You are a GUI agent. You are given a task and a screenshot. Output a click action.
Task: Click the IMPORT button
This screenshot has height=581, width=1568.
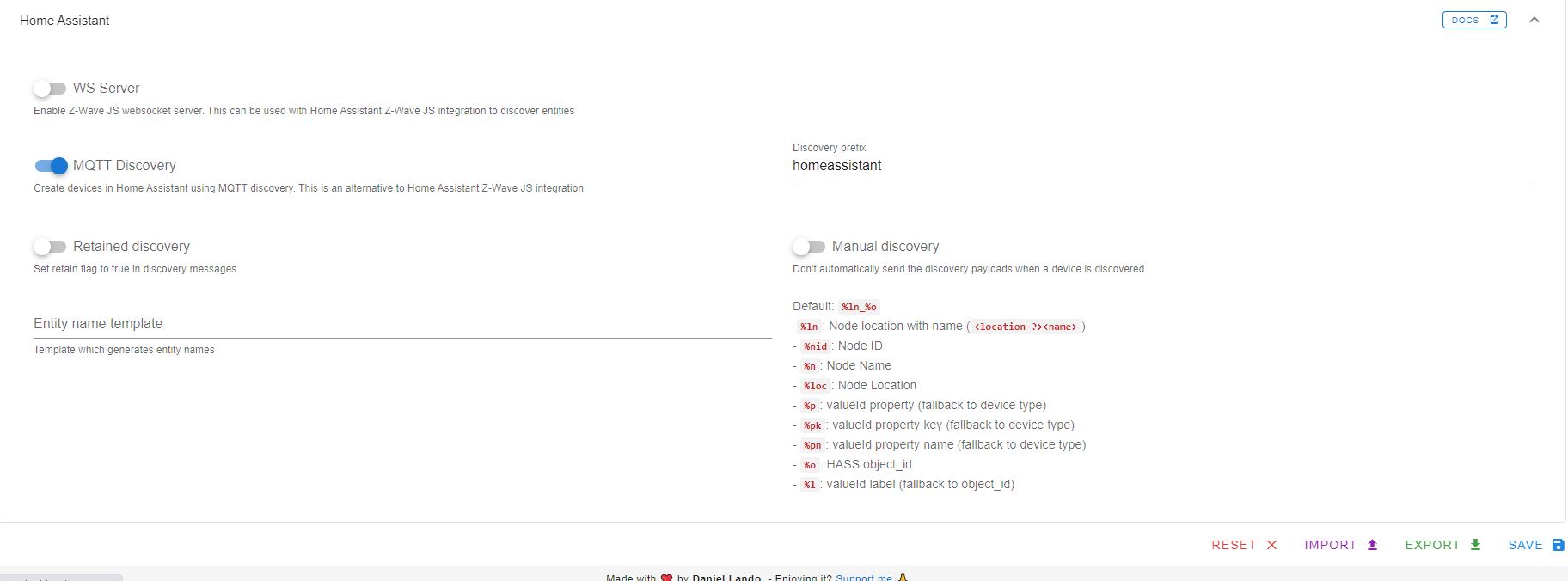(1340, 545)
